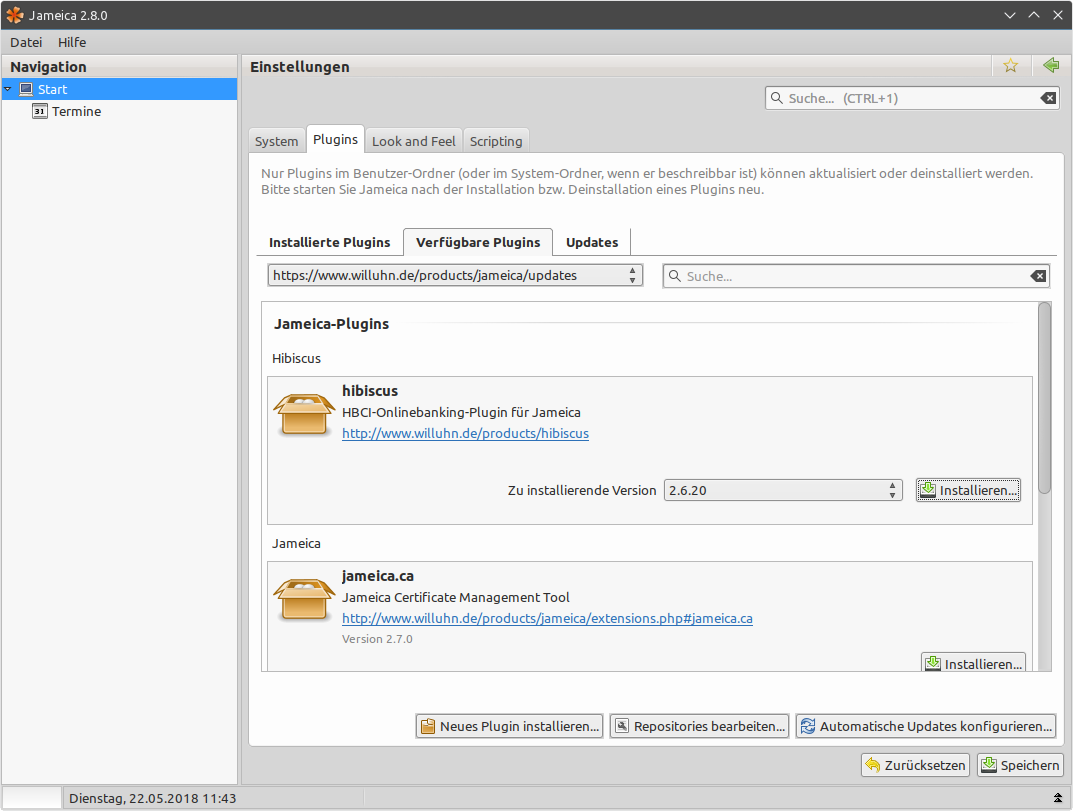Click the hibiscus package box icon
Image resolution: width=1073 pixels, height=811 pixels.
click(304, 413)
